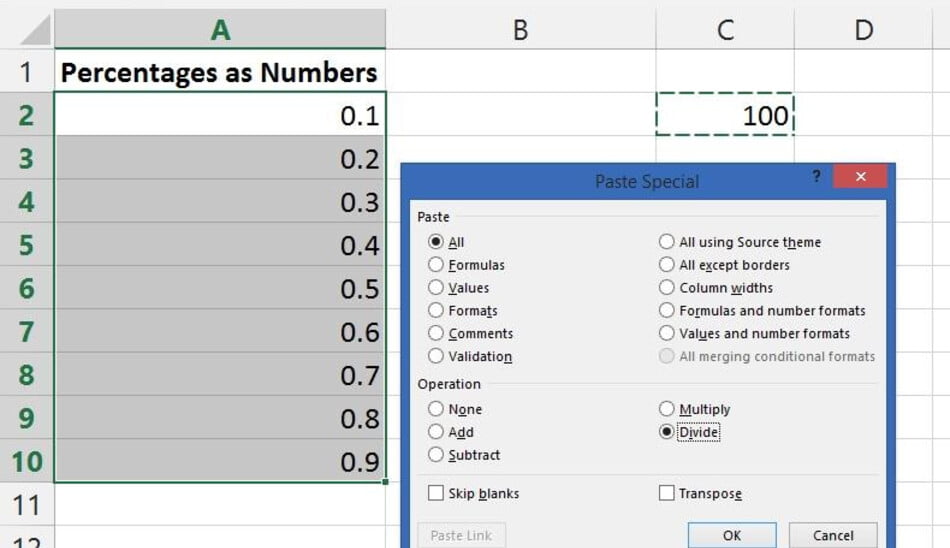Click cell containing 0.6
Image resolution: width=950 pixels, height=548 pixels.
pos(220,332)
